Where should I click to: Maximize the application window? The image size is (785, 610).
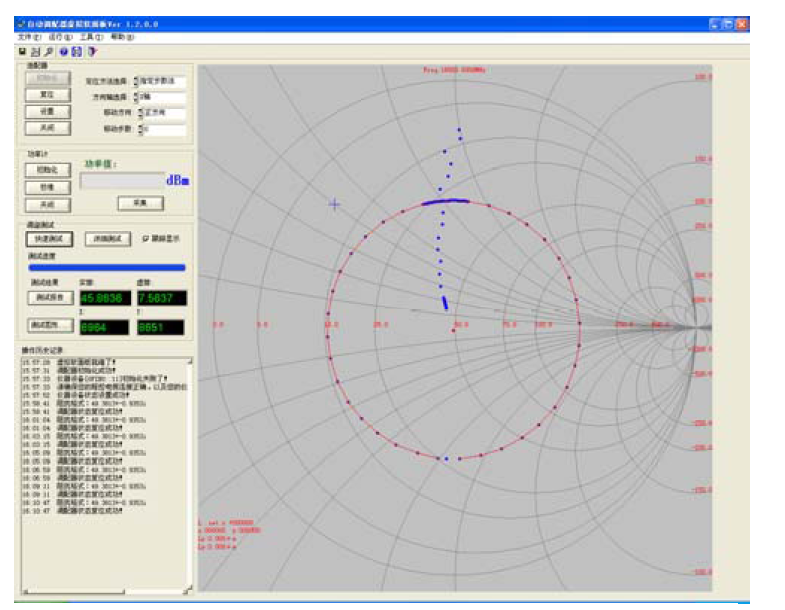click(x=728, y=24)
